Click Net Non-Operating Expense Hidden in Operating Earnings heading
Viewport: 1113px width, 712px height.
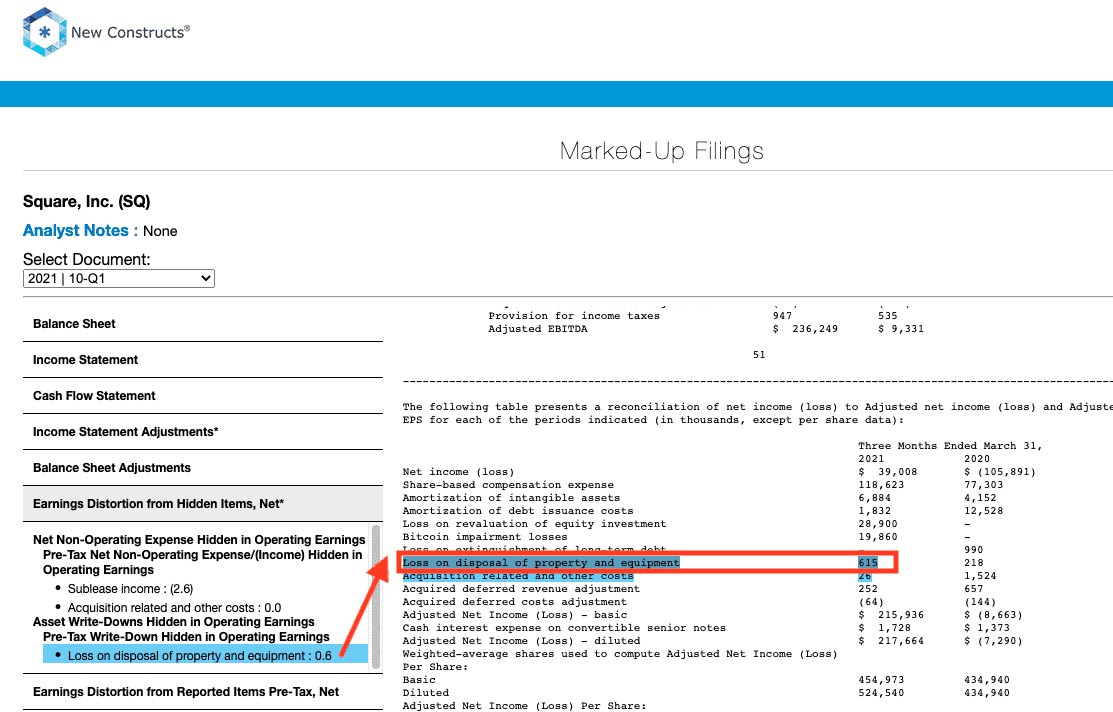pos(199,540)
